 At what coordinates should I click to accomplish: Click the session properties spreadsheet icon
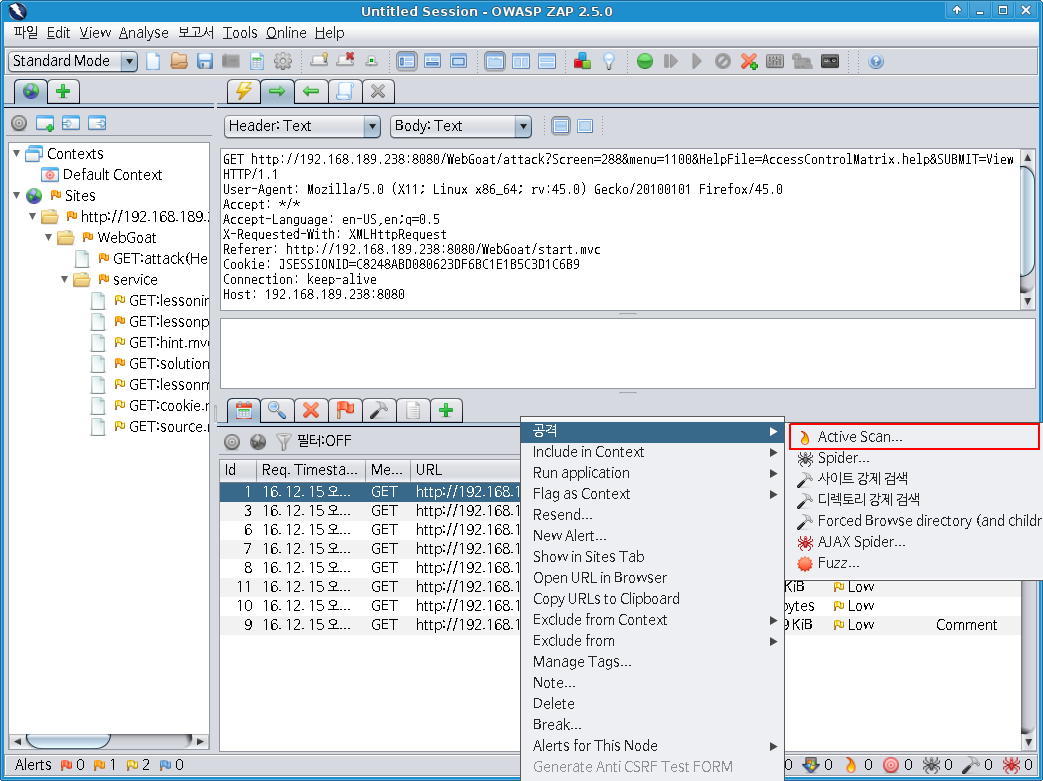pyautogui.click(x=257, y=61)
